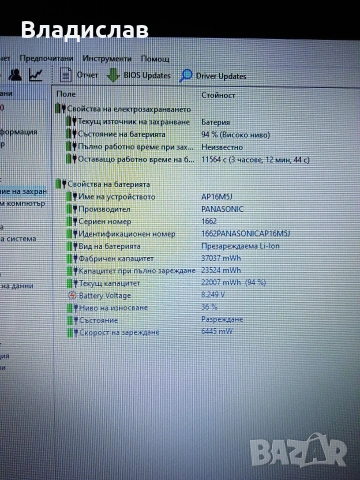
Task: Select the sidebar item ending 'а система'
Action: [x=18, y=239]
